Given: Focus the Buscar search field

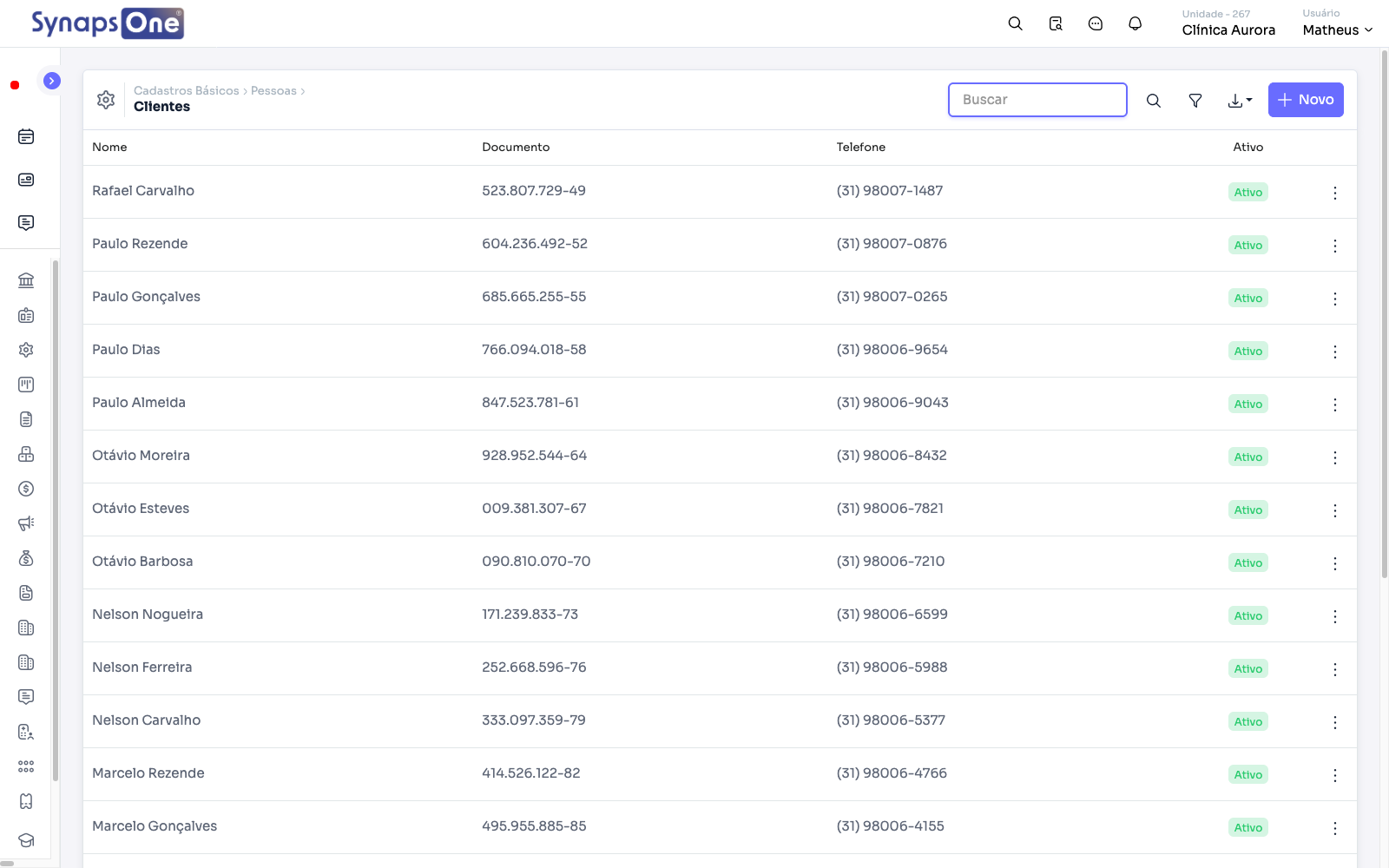Looking at the screenshot, I should pyautogui.click(x=1037, y=100).
